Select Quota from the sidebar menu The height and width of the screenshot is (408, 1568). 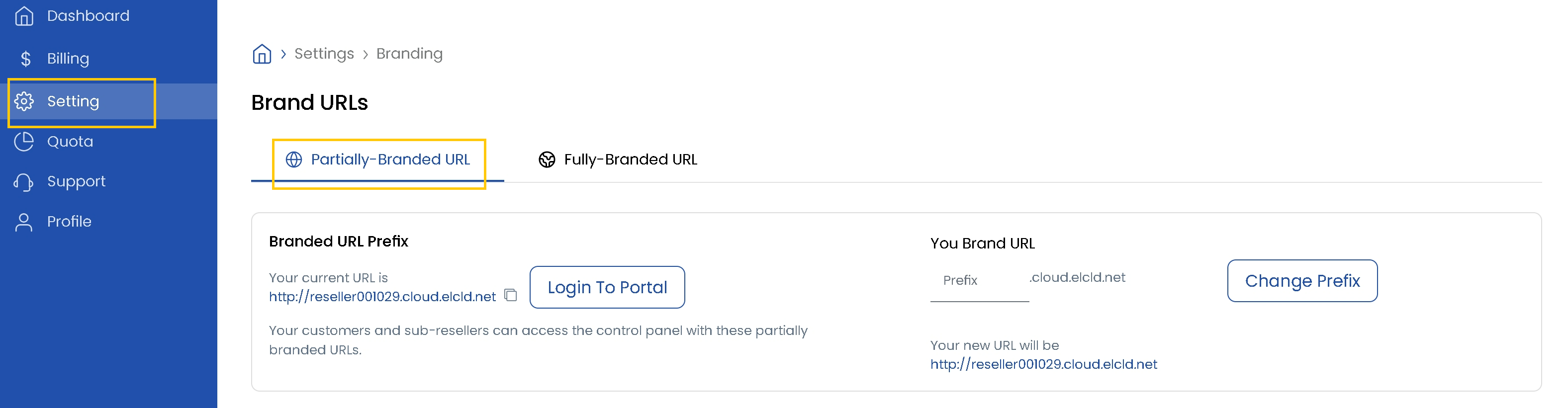click(70, 141)
